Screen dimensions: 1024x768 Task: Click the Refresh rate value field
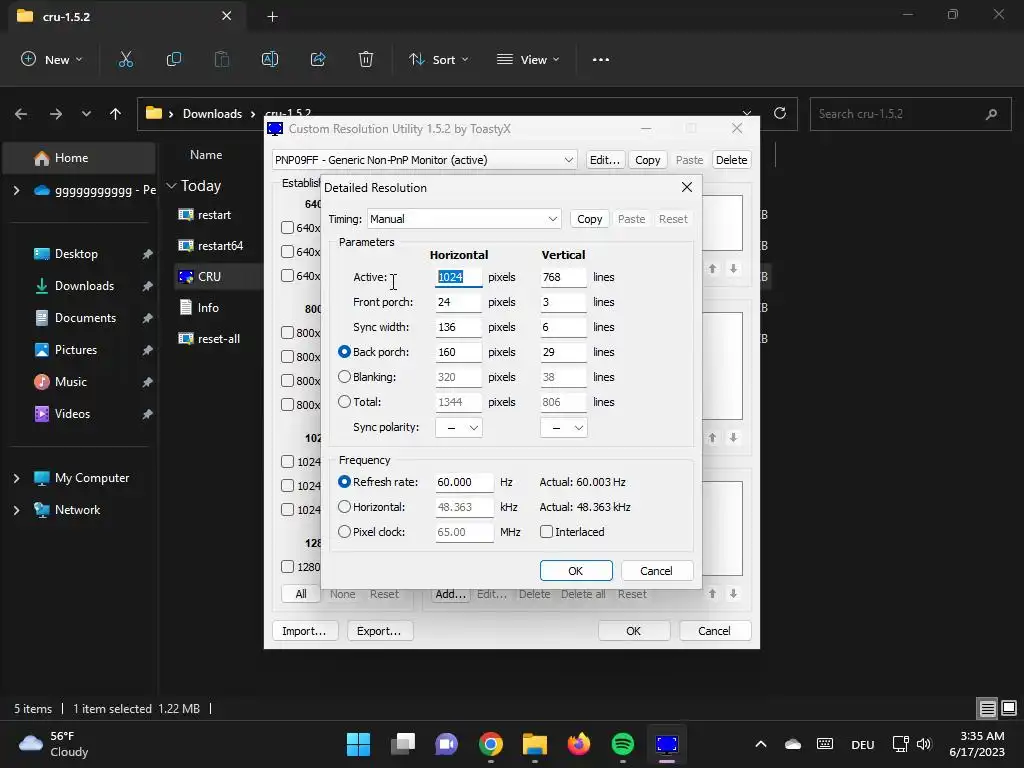click(464, 483)
